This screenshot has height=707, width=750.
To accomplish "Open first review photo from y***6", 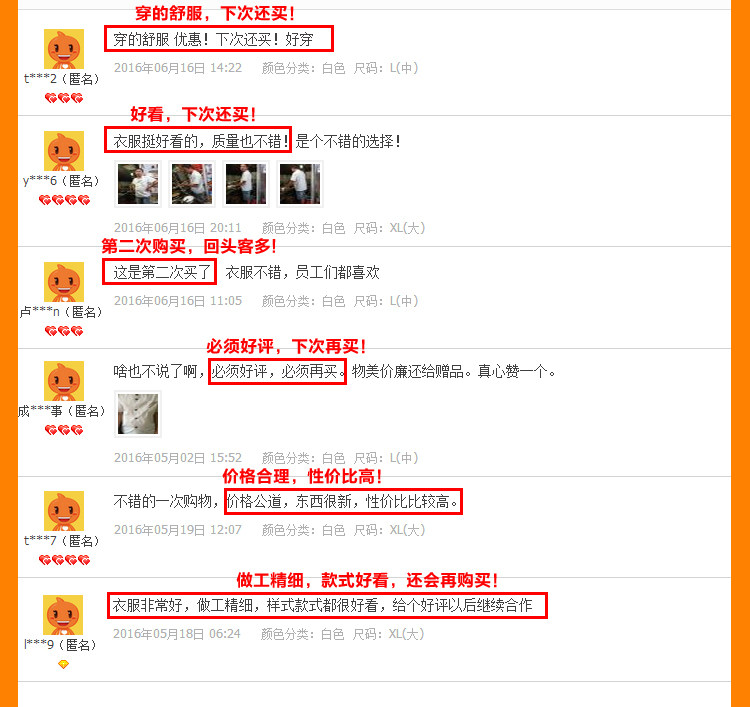I will coord(138,184).
